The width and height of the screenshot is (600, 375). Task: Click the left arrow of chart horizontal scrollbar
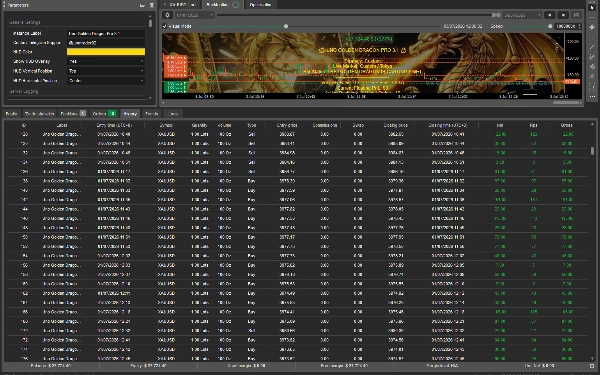[163, 103]
